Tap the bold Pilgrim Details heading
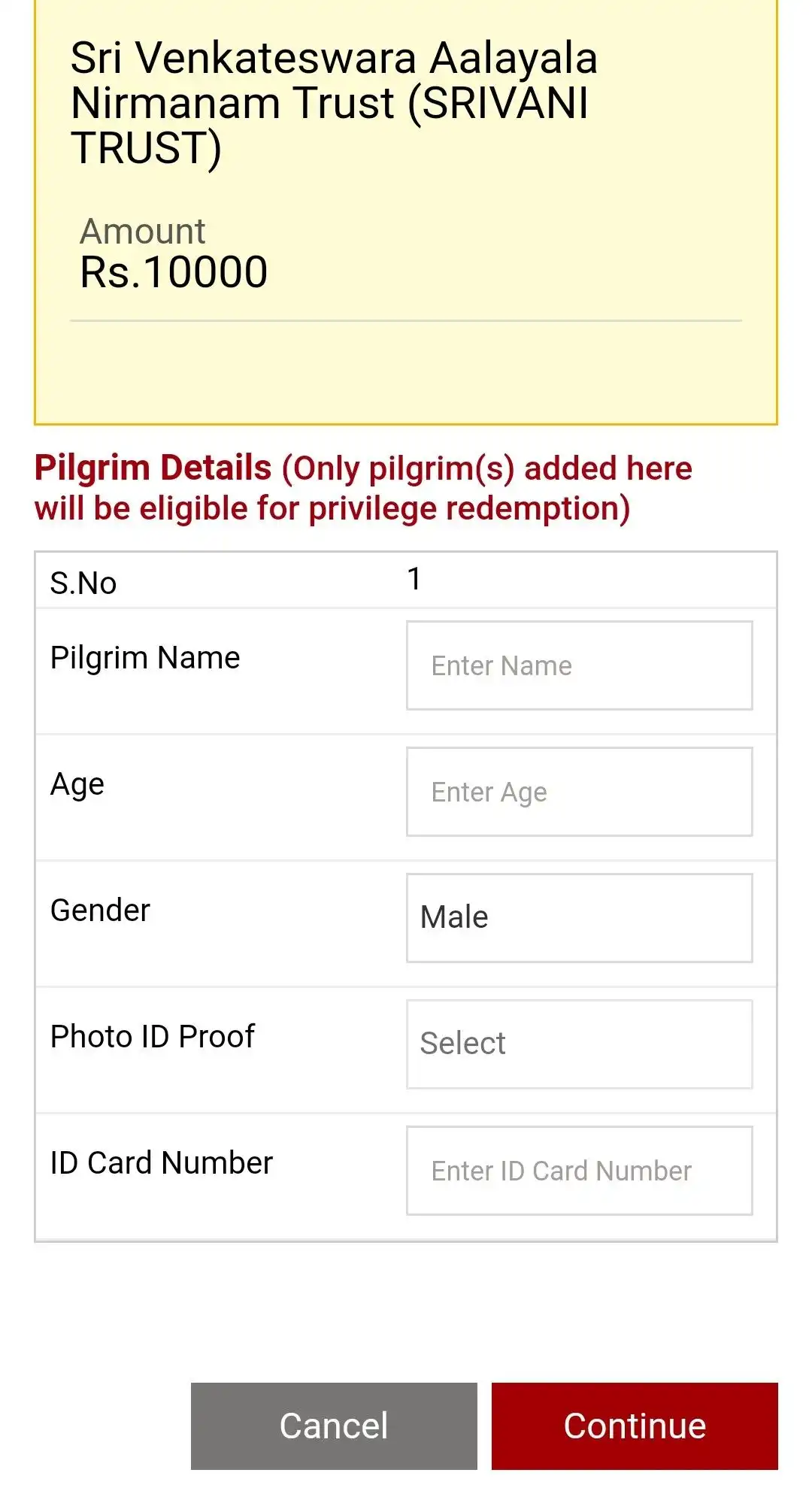 tap(153, 468)
